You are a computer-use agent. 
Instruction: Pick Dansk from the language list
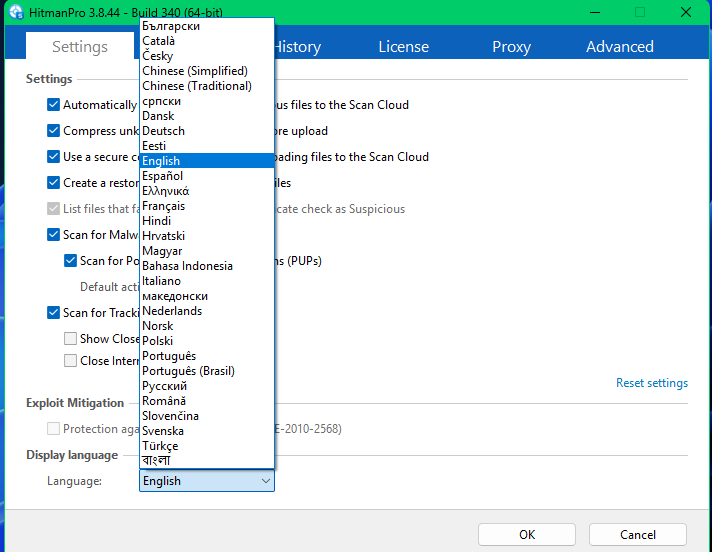point(207,116)
